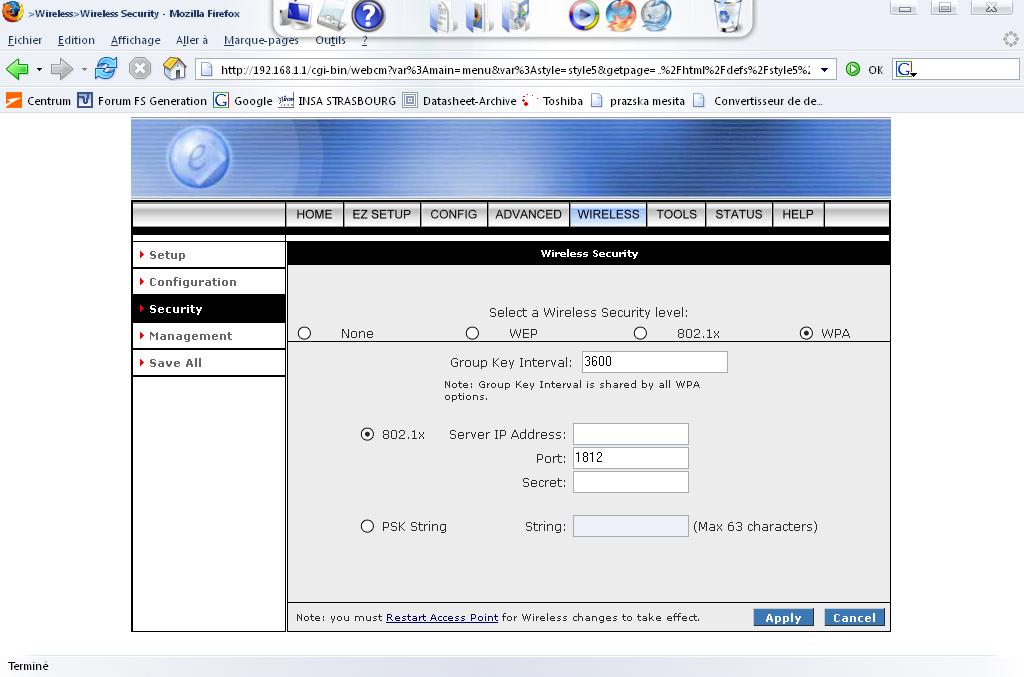Open the Fichier menu

pos(25,40)
